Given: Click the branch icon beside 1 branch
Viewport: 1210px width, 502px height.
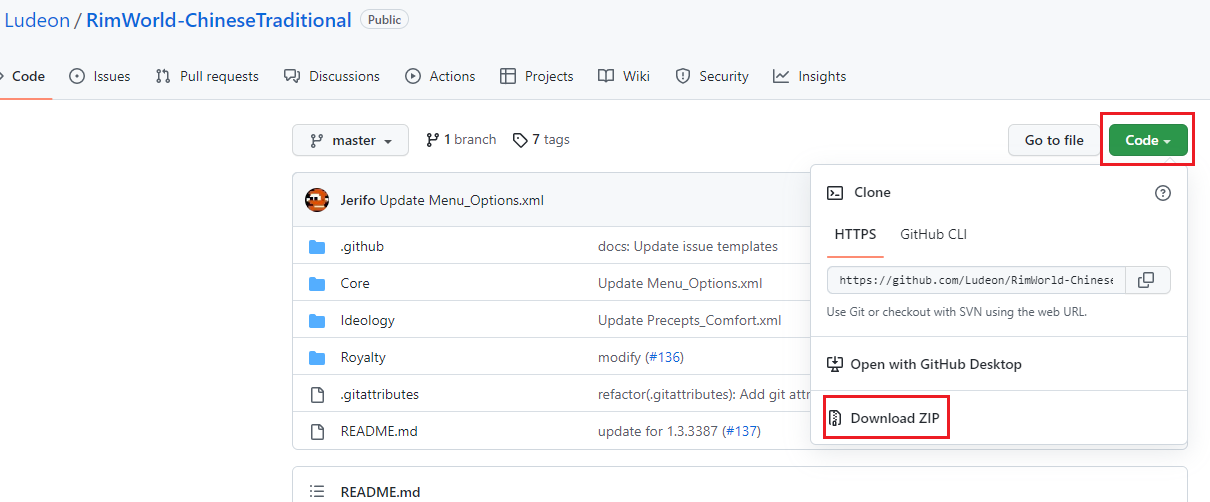Looking at the screenshot, I should tap(433, 140).
